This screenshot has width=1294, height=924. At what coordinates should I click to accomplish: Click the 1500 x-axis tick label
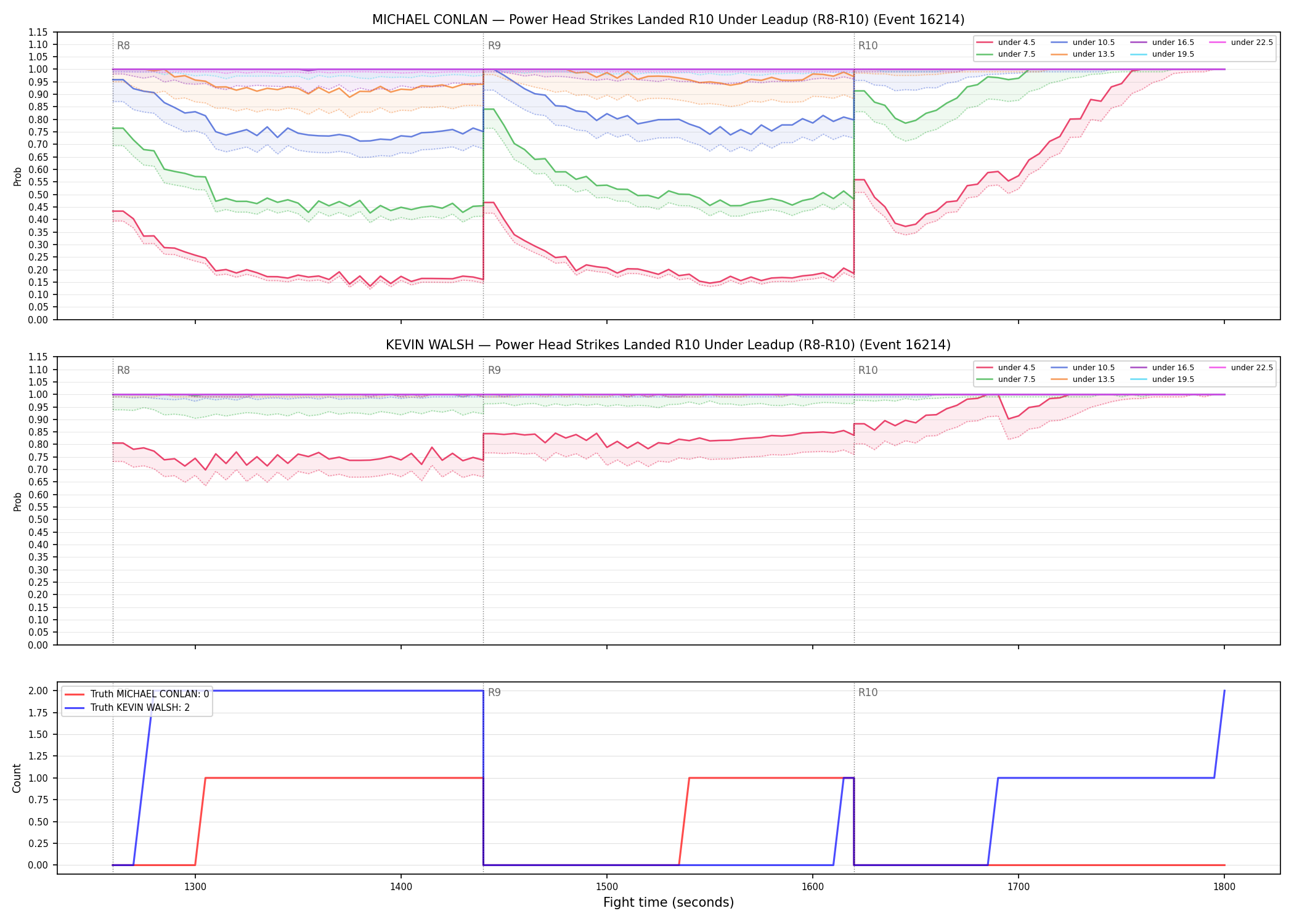[x=607, y=887]
